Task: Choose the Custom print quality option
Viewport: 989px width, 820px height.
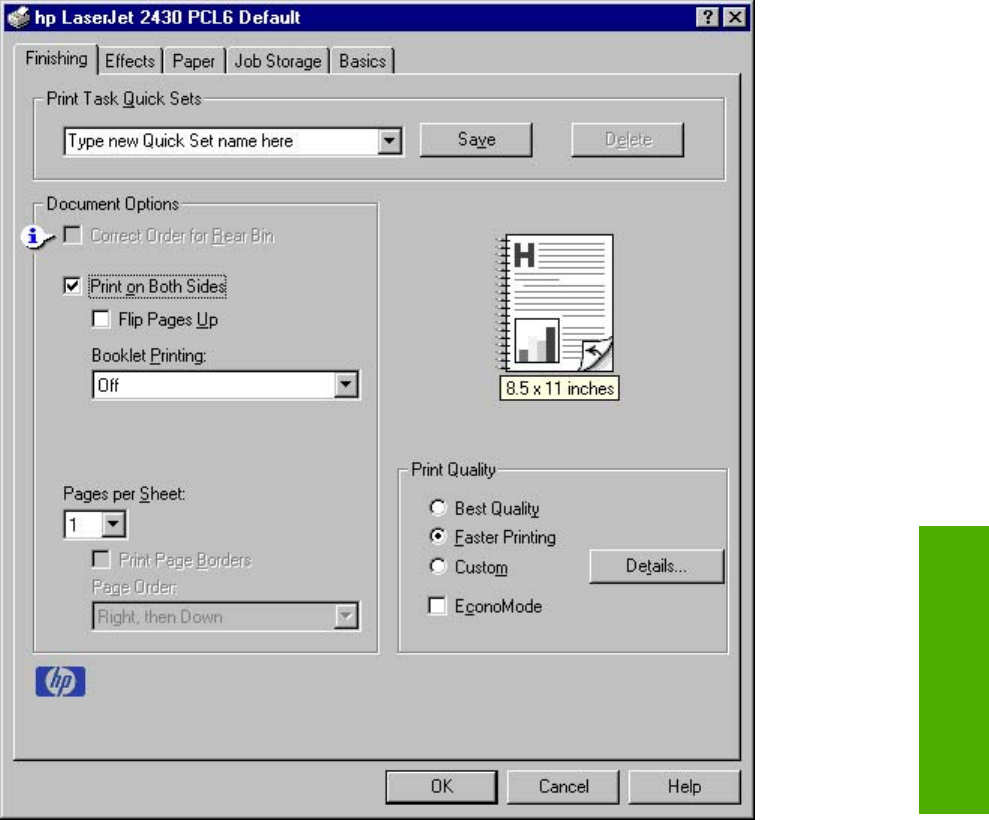Action: [x=437, y=566]
